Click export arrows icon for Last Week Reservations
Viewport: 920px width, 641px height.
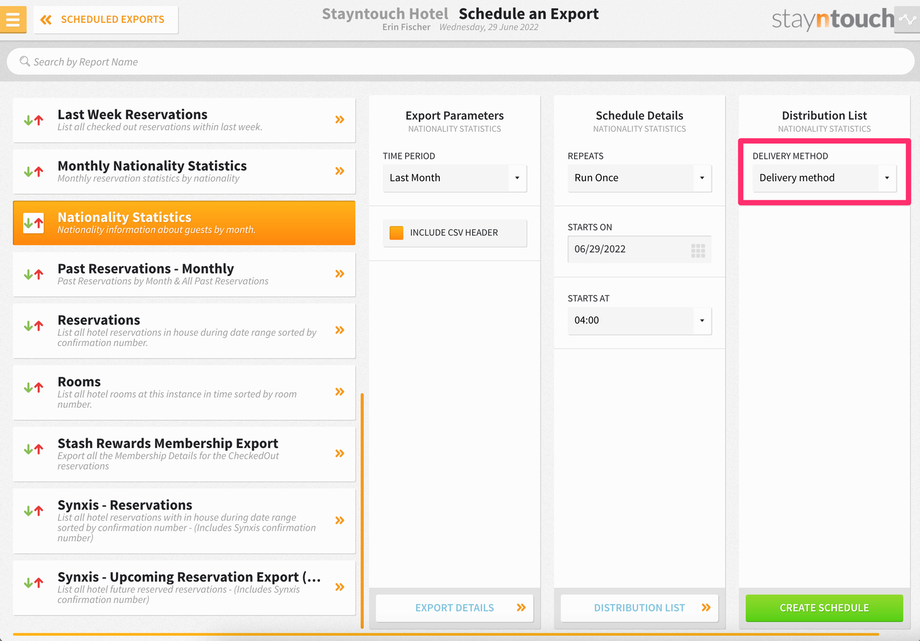coord(33,120)
